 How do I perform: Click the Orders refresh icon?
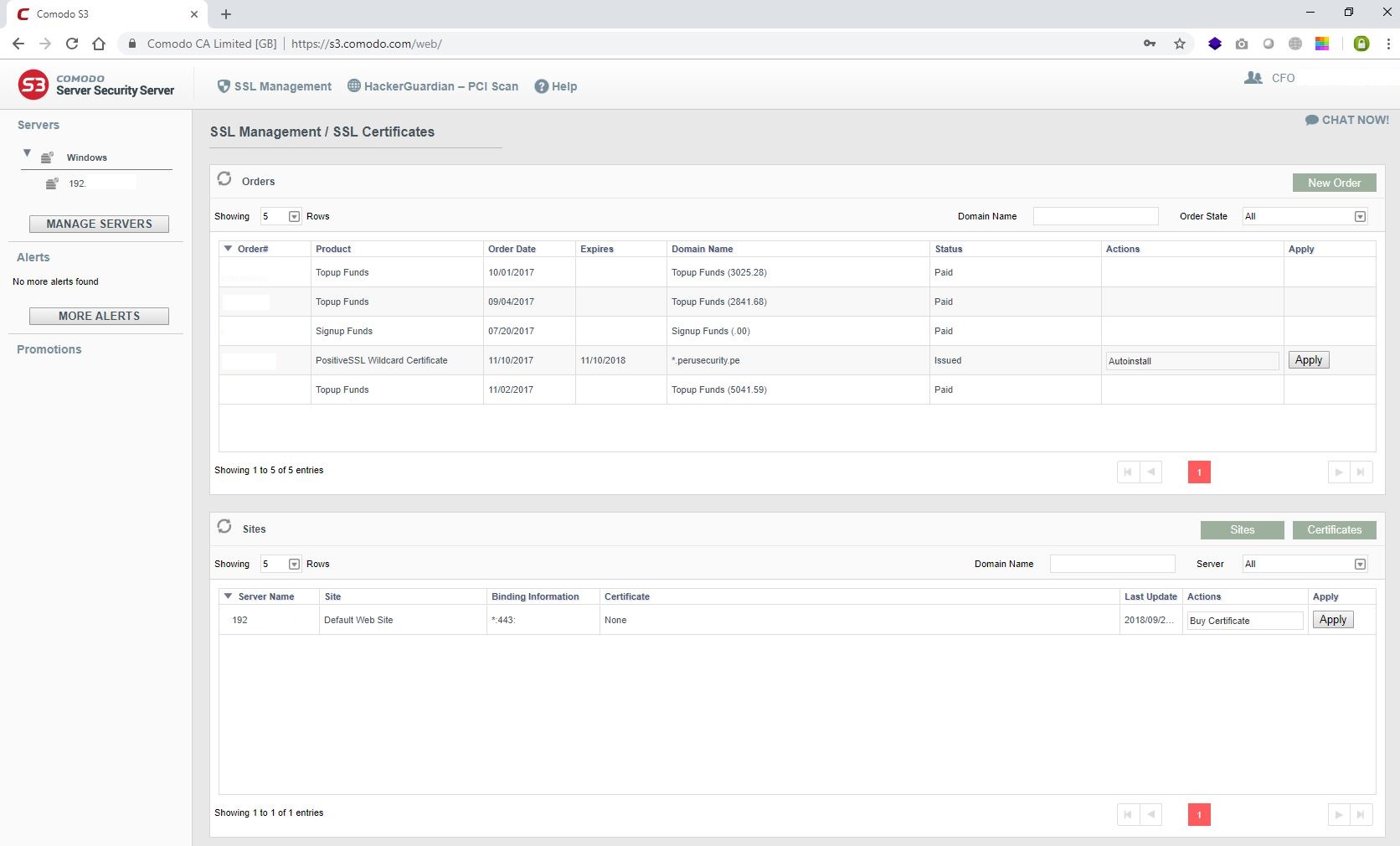pyautogui.click(x=224, y=178)
